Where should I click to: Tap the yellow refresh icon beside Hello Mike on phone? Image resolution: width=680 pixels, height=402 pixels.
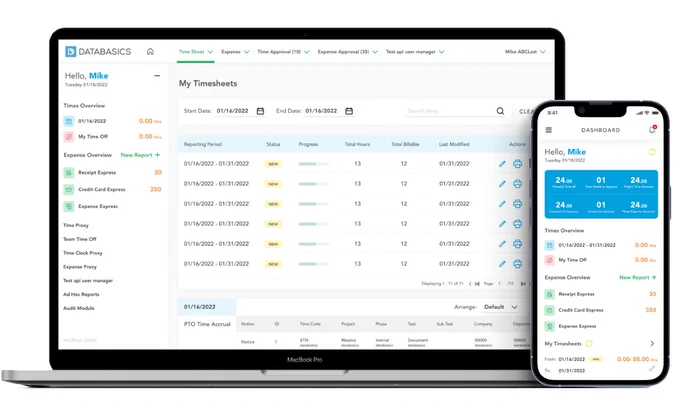[651, 152]
